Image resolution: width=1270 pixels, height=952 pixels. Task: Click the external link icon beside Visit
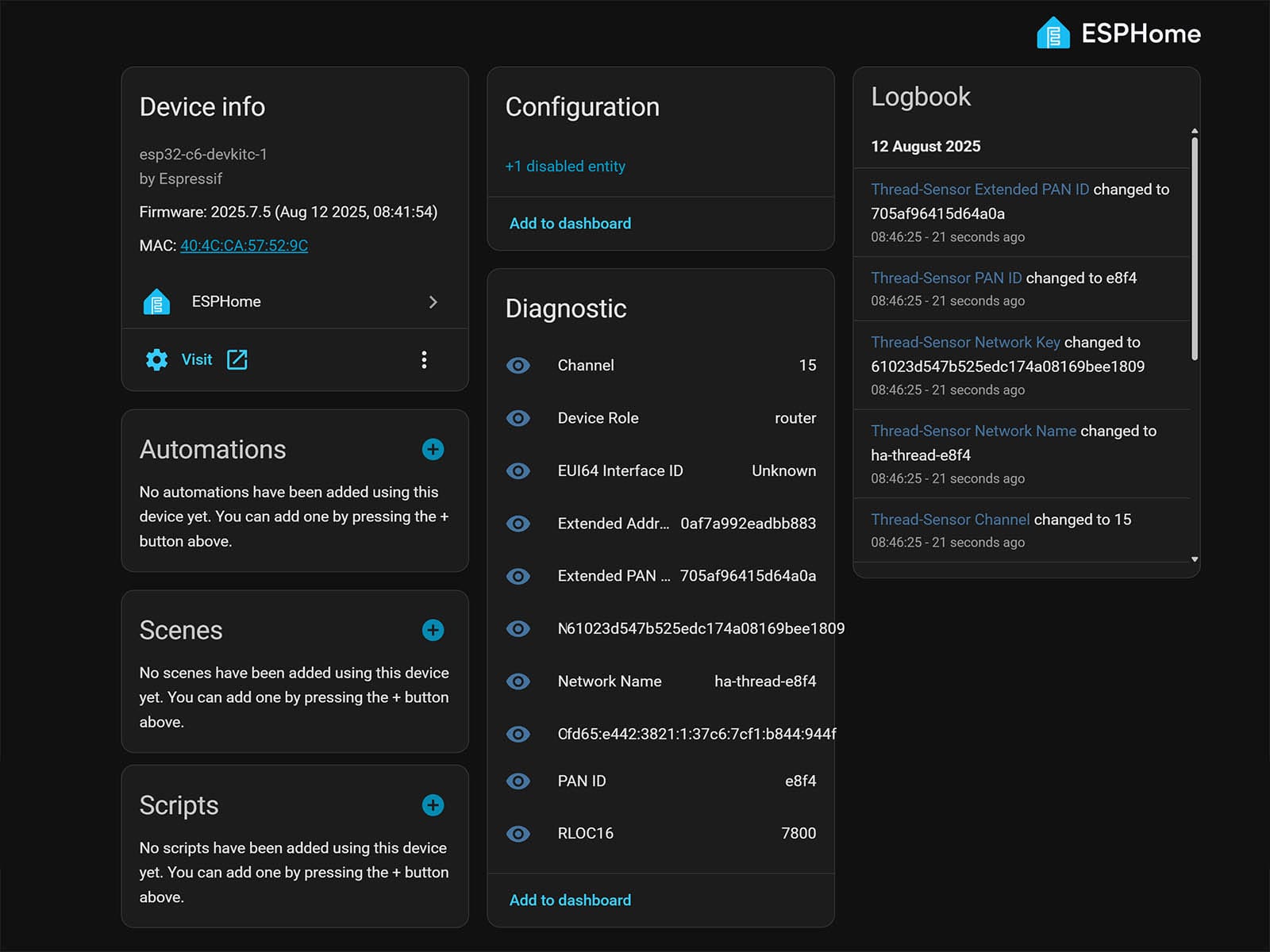click(x=237, y=359)
